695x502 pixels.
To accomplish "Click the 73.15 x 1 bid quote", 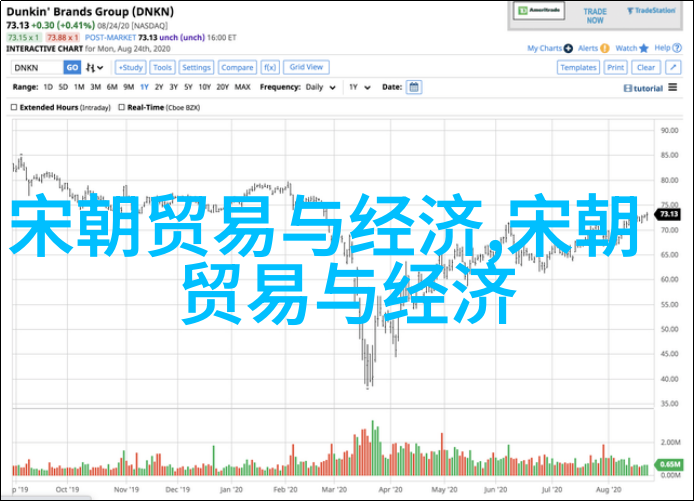I will click(24, 38).
